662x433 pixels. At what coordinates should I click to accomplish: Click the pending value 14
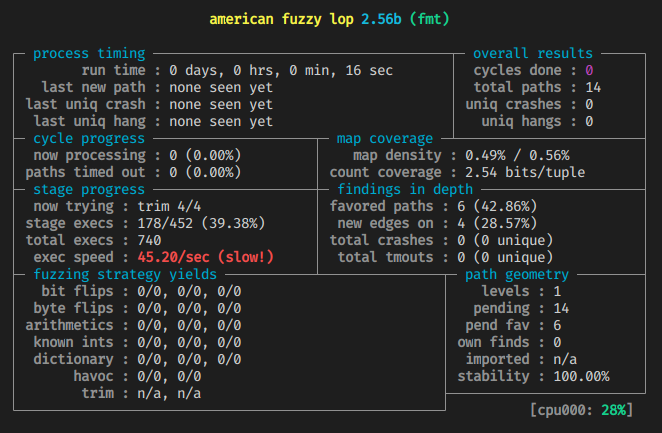561,308
